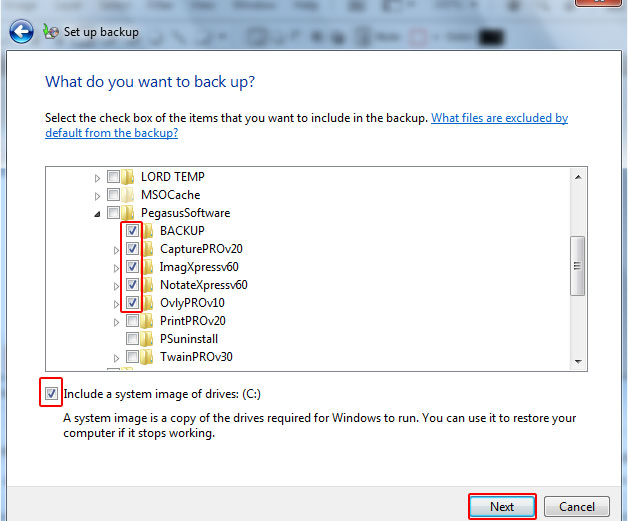Viewport: 628px width, 521px height.
Task: Click the MSOCache folder icon
Action: tap(130, 195)
